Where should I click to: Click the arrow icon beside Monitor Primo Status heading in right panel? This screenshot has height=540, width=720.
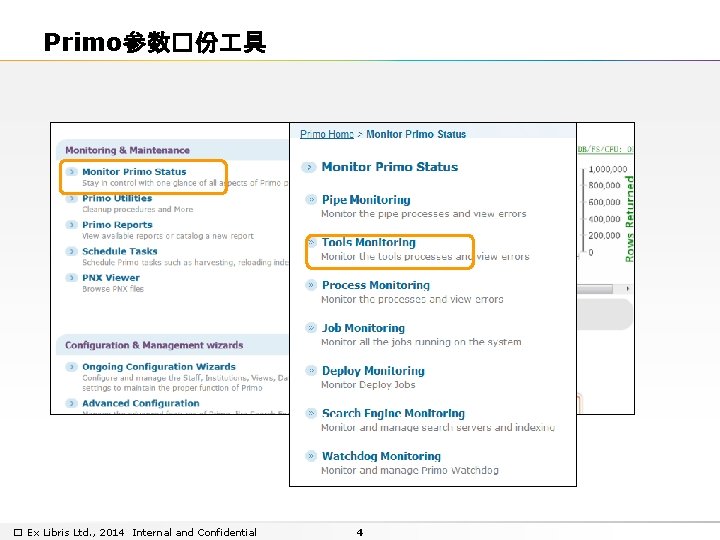[x=309, y=167]
